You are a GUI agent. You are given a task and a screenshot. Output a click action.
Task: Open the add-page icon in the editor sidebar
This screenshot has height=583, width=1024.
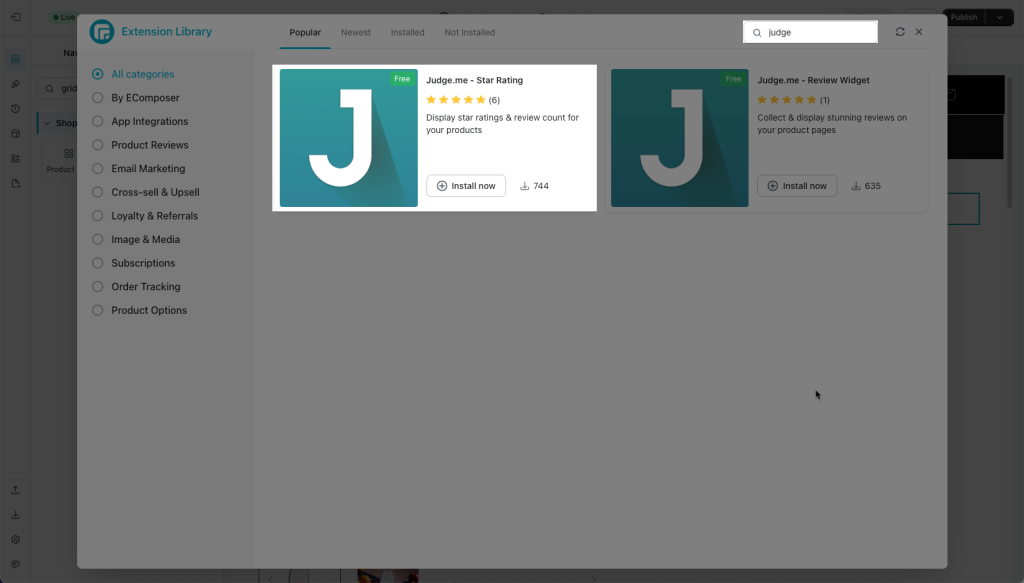click(16, 183)
